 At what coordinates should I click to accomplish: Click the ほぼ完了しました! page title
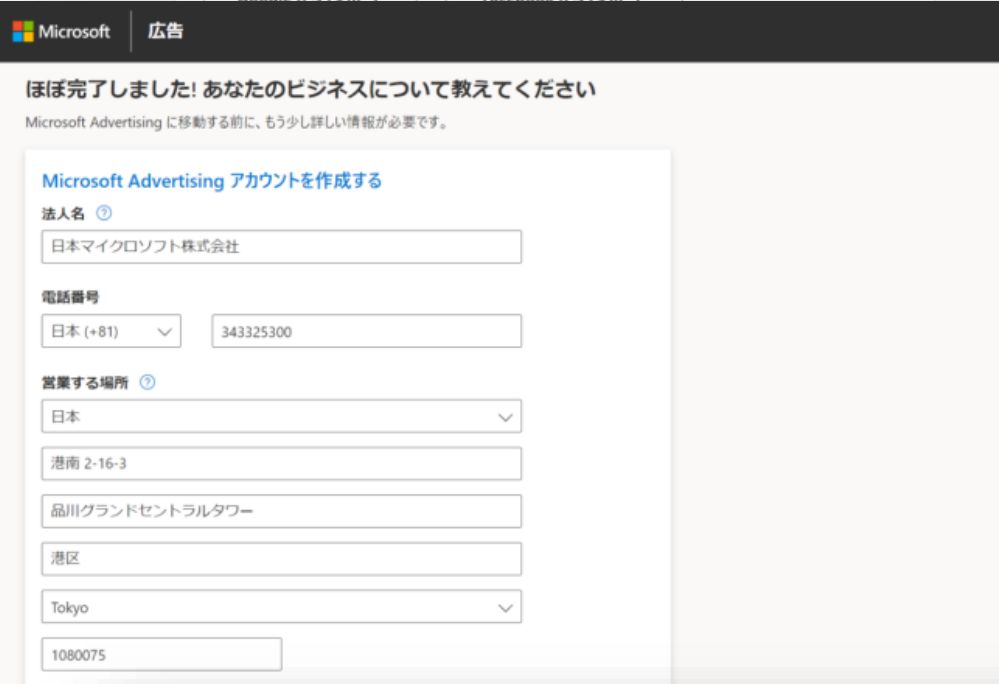(x=310, y=91)
